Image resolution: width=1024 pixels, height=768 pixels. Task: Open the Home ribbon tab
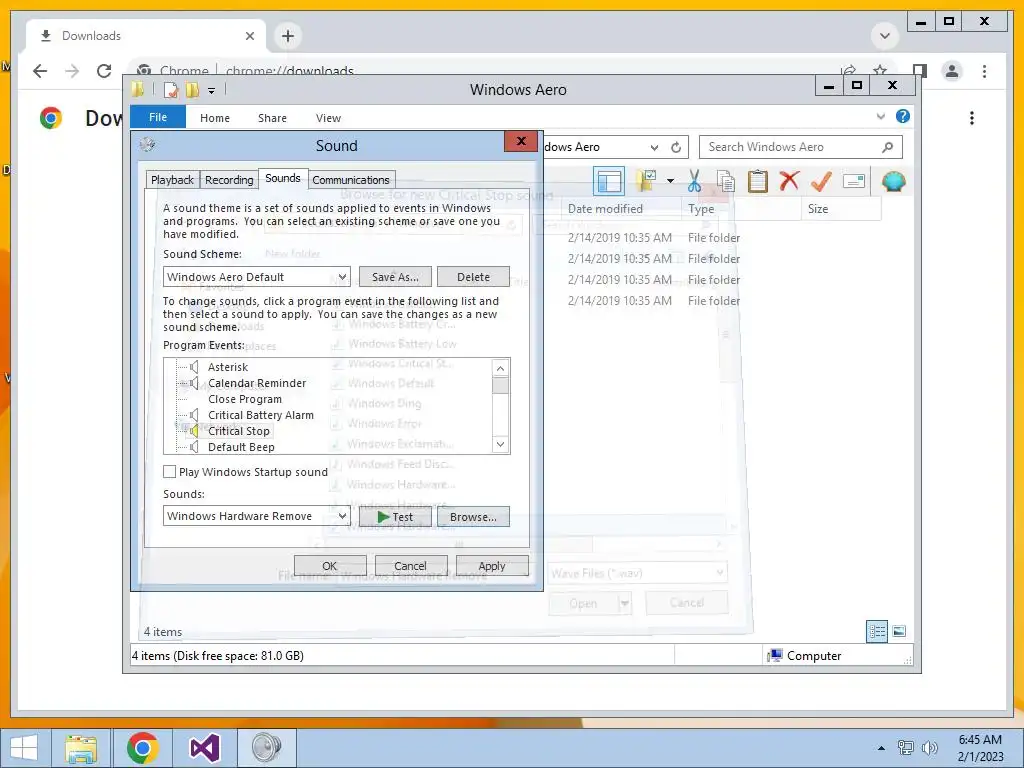point(215,118)
